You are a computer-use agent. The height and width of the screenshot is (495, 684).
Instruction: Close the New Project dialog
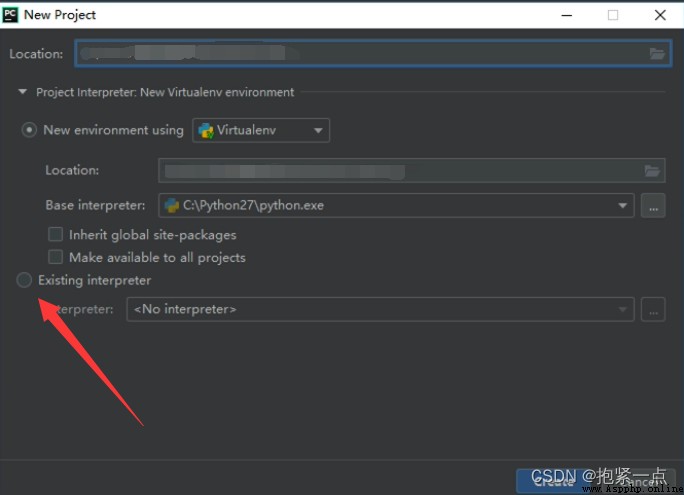[660, 15]
